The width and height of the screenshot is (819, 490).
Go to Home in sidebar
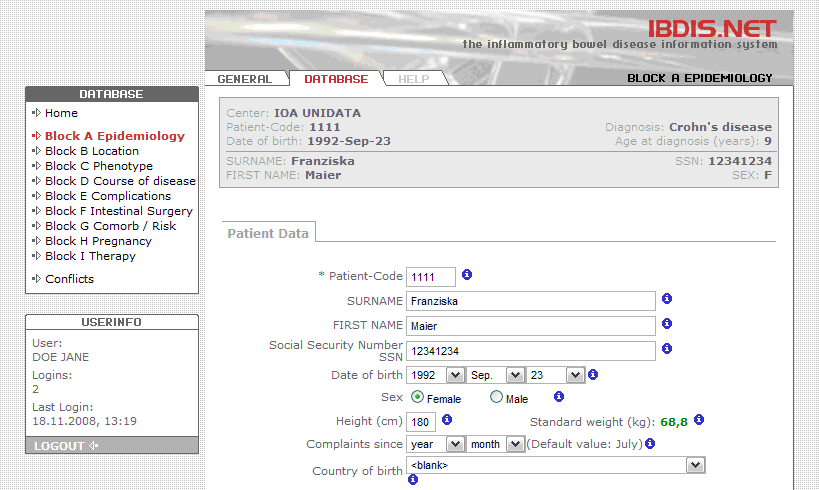coord(61,113)
